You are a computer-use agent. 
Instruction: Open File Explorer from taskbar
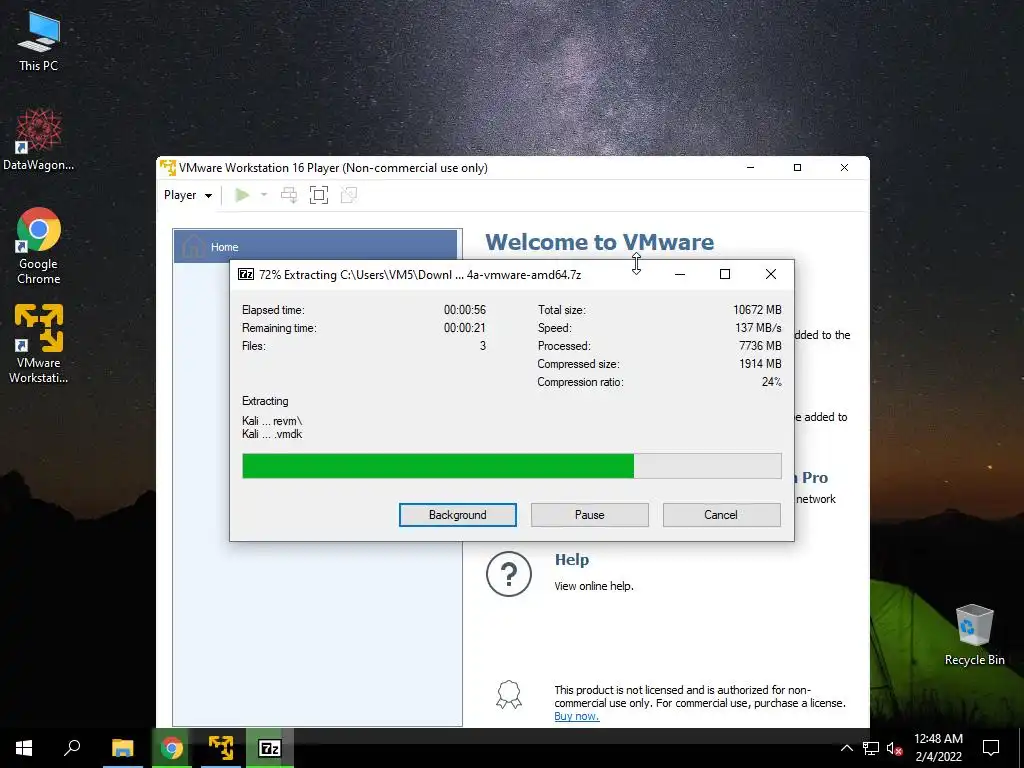(x=123, y=748)
